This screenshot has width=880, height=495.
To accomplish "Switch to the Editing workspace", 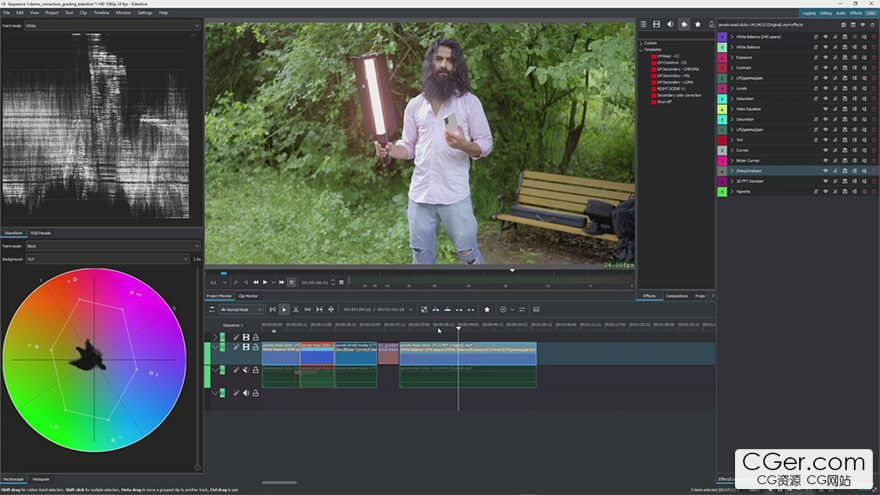I will coord(826,13).
